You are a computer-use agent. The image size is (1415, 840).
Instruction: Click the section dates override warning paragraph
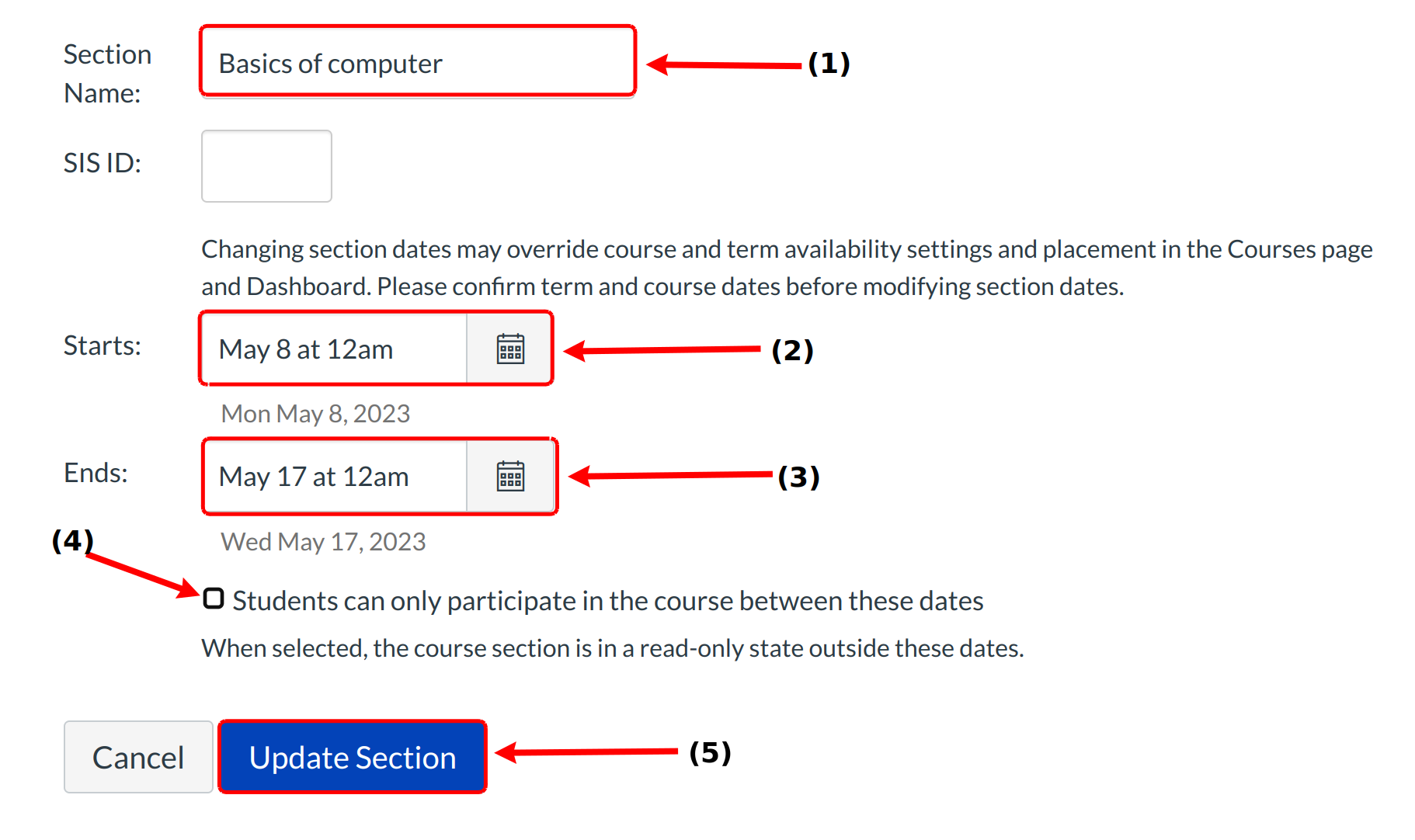[x=786, y=268]
